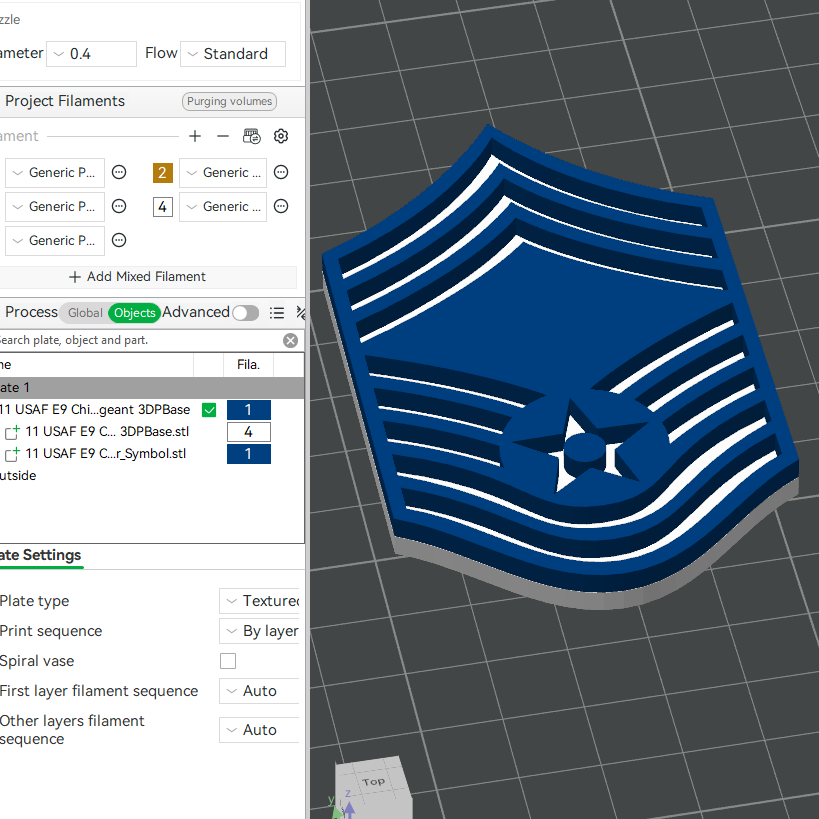Click the r_Symbol.stl part icon
819x819 pixels.
[x=12, y=454]
